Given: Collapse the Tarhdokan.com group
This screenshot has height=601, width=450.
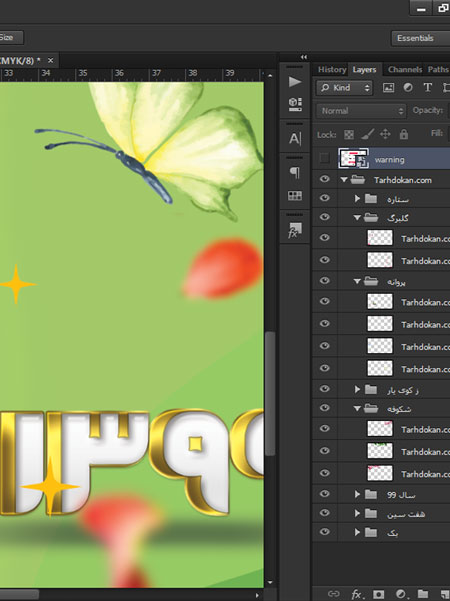Looking at the screenshot, I should 344,179.
